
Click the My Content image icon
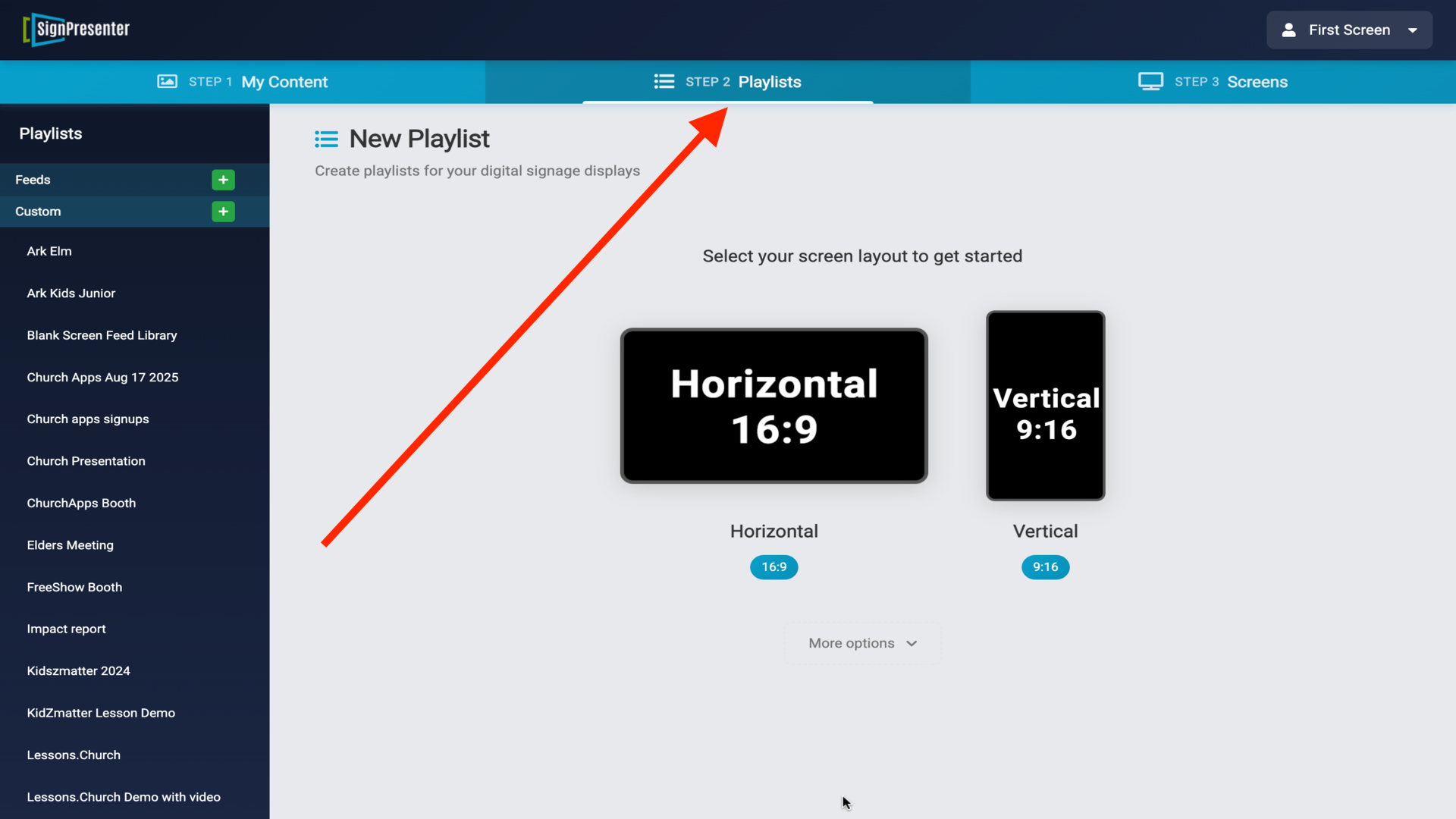pyautogui.click(x=167, y=81)
